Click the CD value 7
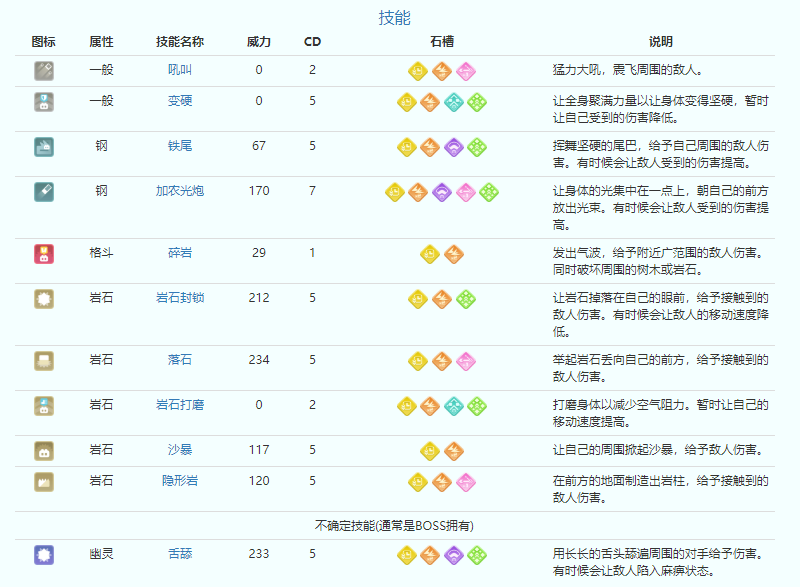 tap(312, 191)
